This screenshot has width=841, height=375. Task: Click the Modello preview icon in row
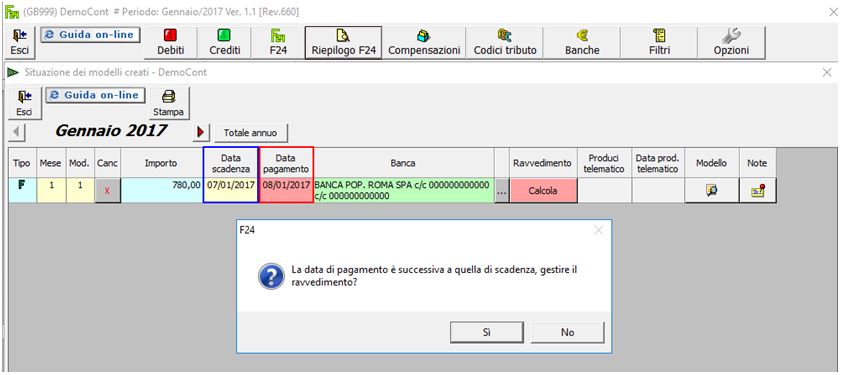[x=712, y=191]
